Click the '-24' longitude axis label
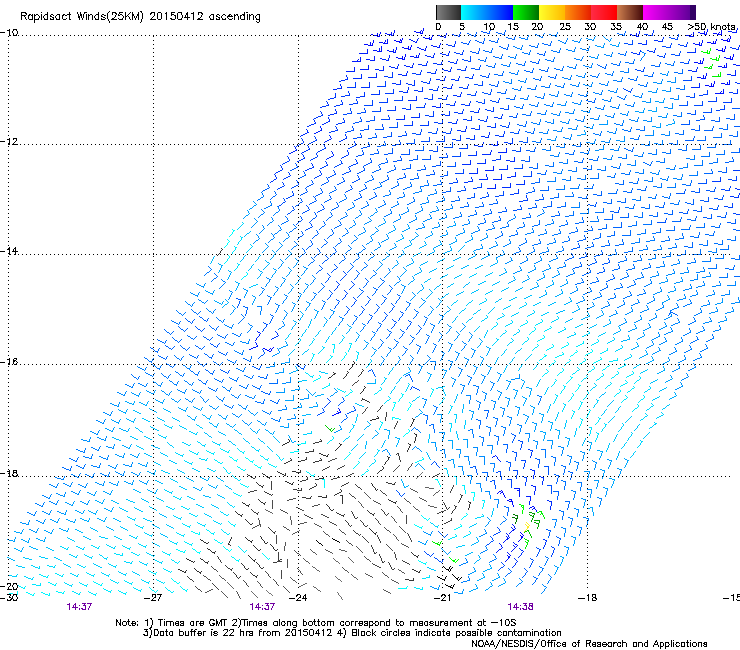 tap(297, 598)
